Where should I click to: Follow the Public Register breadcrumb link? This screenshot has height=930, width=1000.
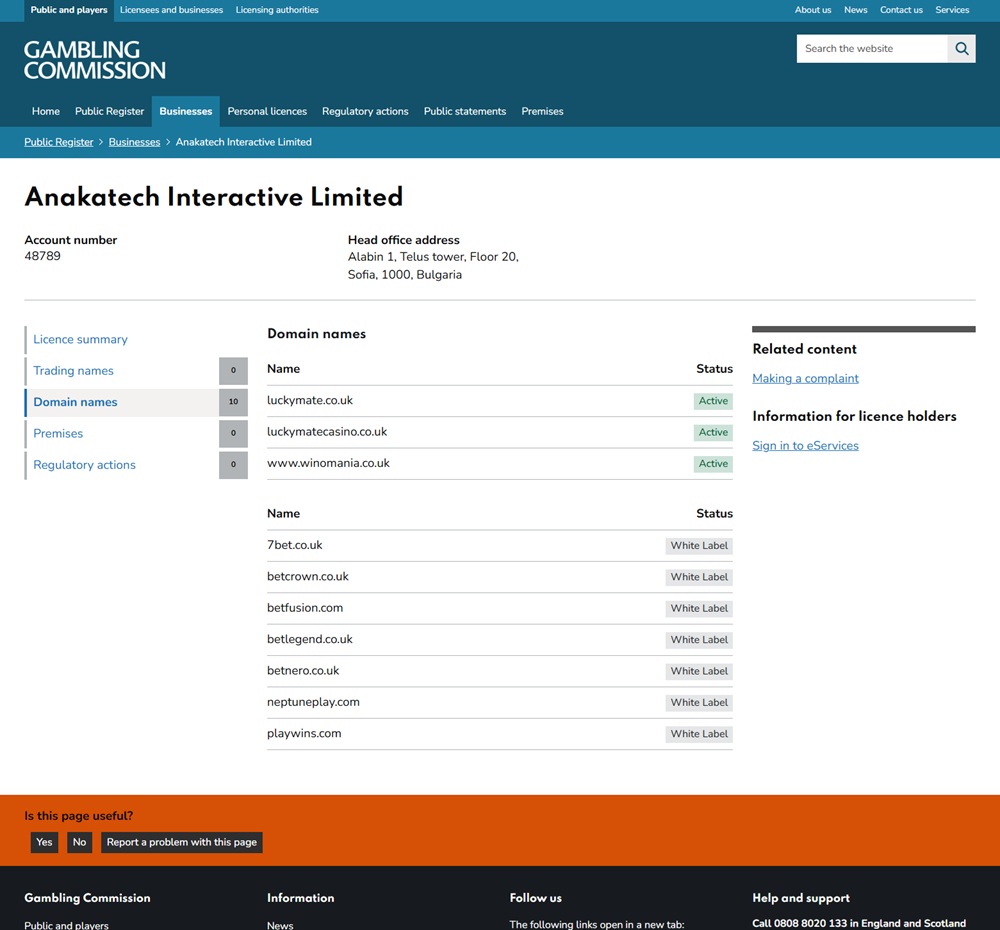pyautogui.click(x=59, y=142)
